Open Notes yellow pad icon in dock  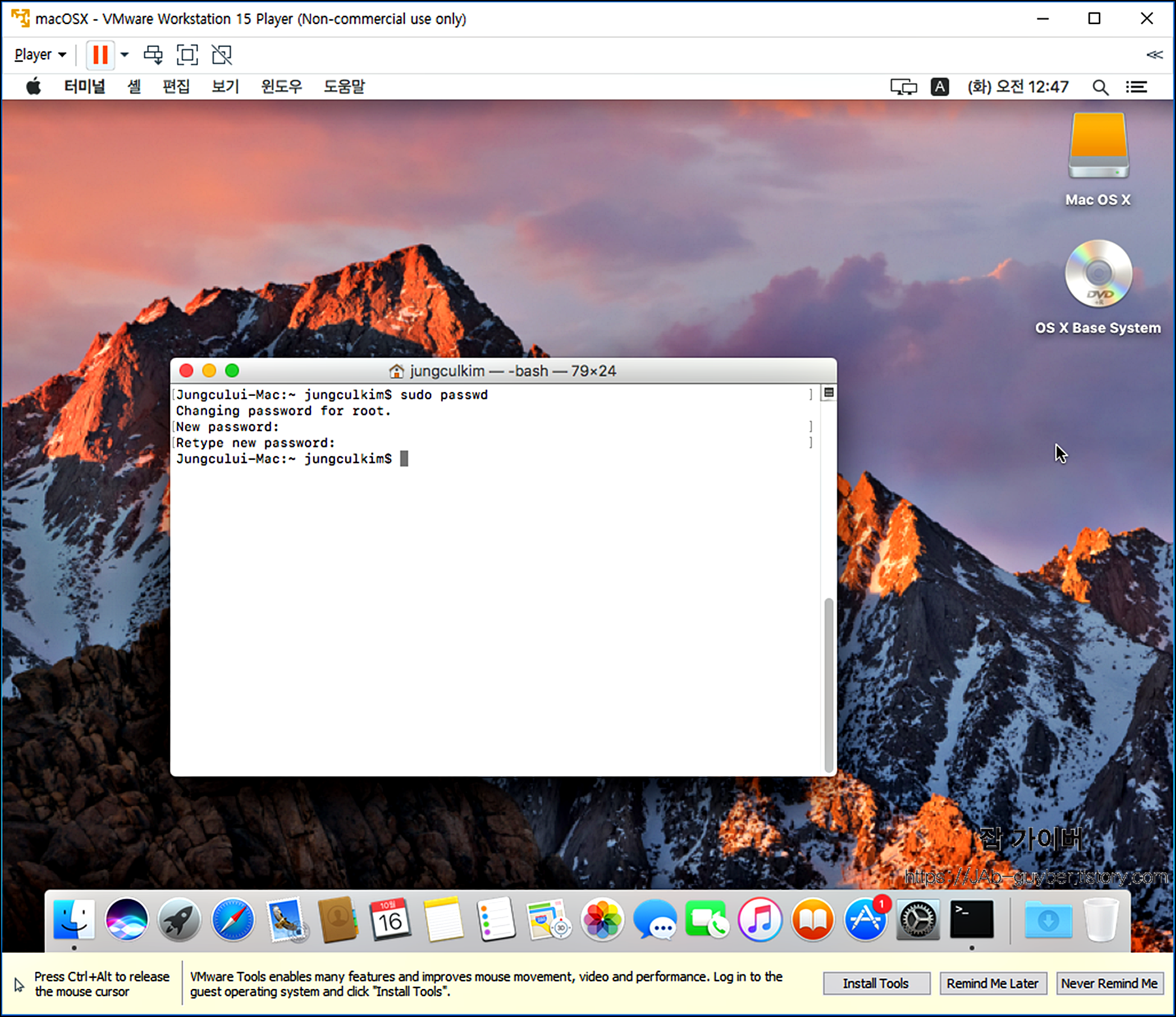pyautogui.click(x=443, y=919)
